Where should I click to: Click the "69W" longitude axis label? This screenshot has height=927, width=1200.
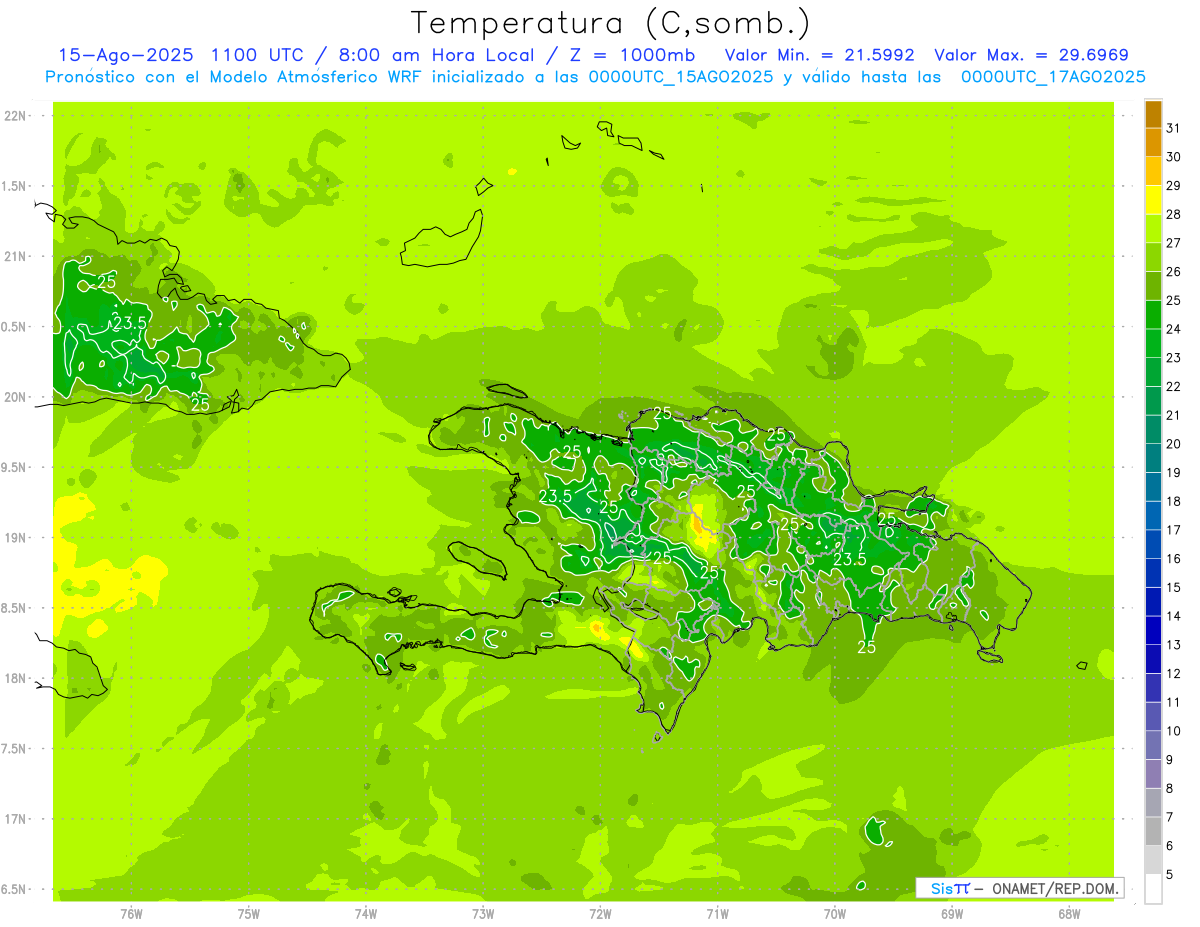(952, 913)
